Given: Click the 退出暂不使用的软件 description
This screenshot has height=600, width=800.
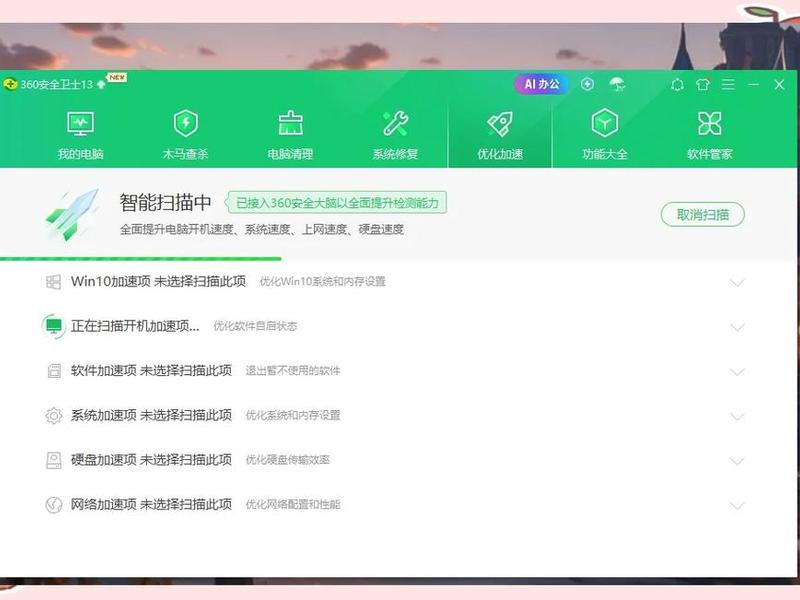Looking at the screenshot, I should coord(293,371).
